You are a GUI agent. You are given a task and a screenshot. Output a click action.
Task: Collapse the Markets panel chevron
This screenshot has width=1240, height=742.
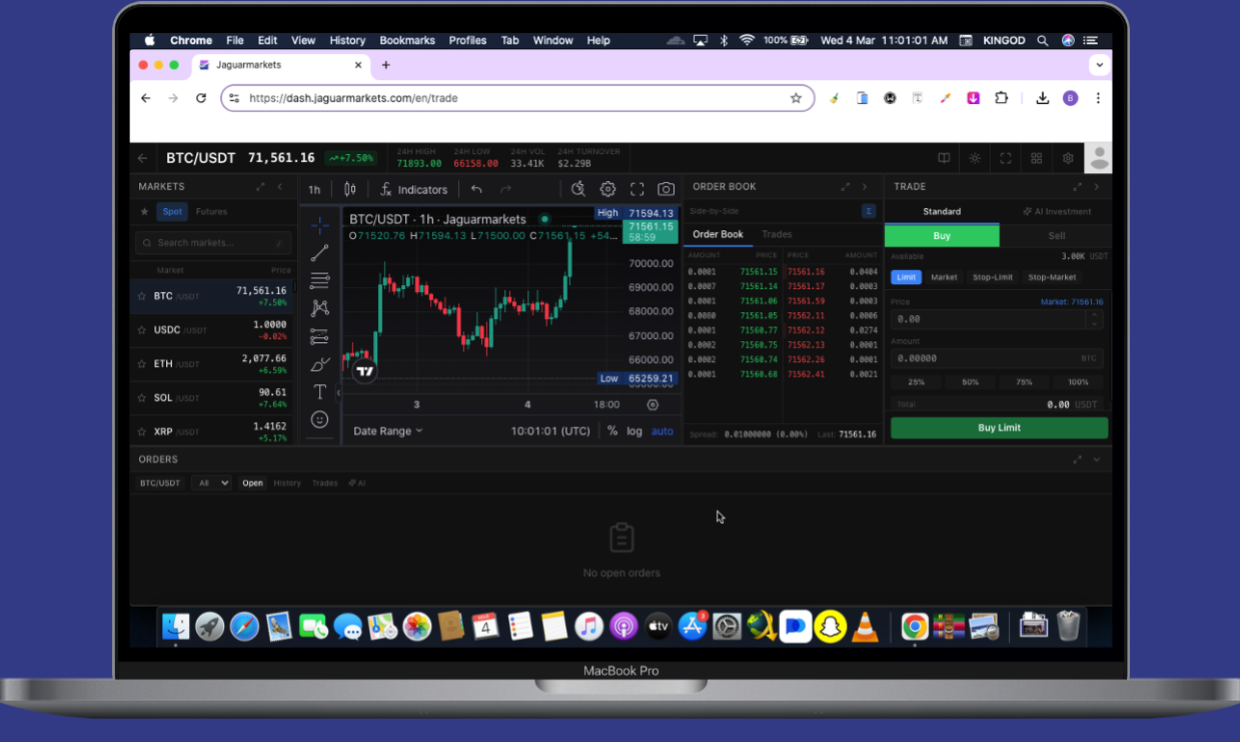(280, 187)
